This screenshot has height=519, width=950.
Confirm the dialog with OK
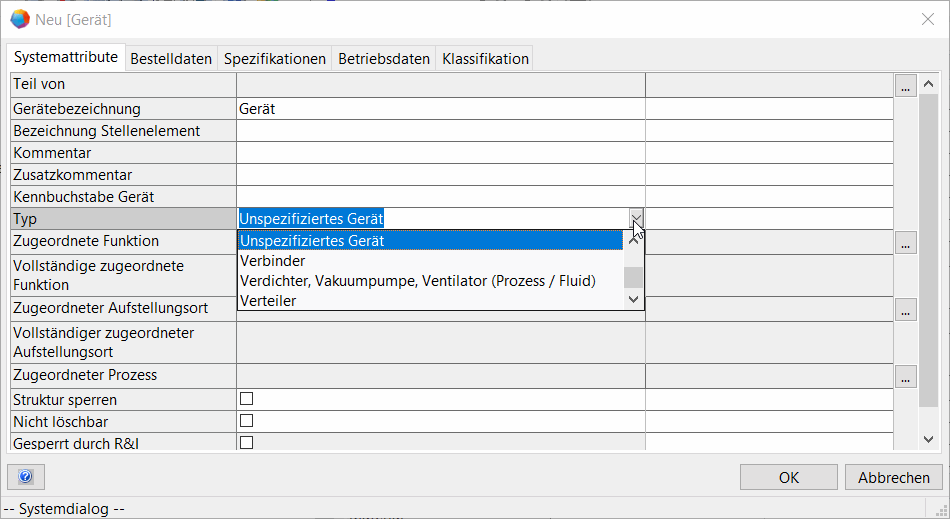[x=789, y=477]
